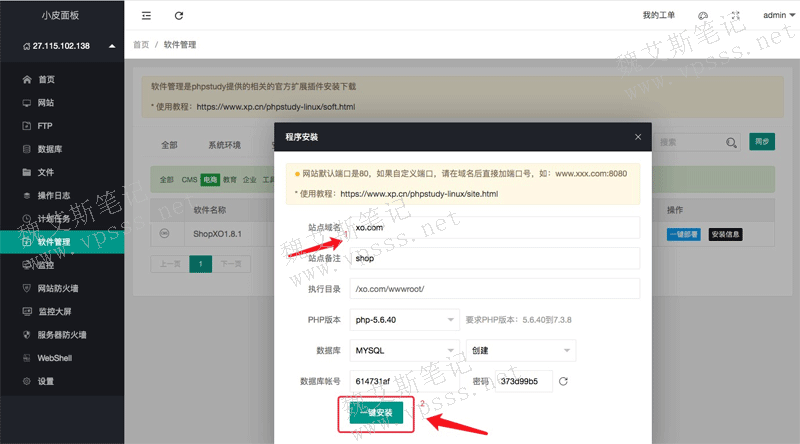Open 首页 from the sidebar

[x=46, y=79]
